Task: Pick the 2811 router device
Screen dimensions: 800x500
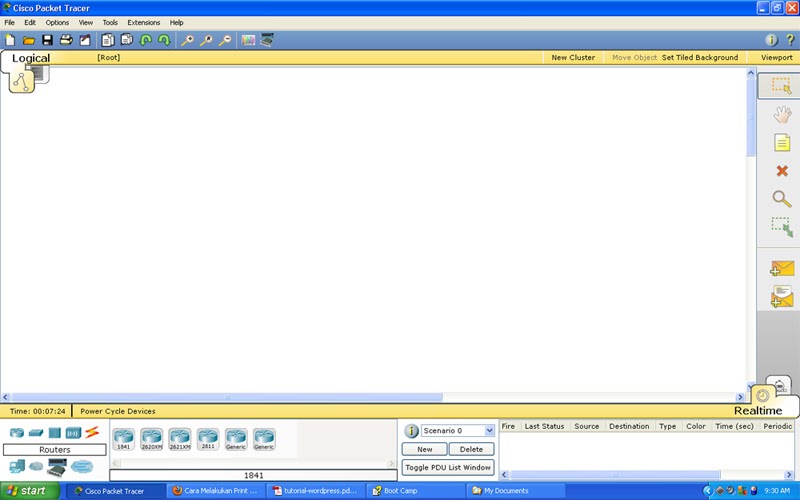Action: [x=208, y=439]
